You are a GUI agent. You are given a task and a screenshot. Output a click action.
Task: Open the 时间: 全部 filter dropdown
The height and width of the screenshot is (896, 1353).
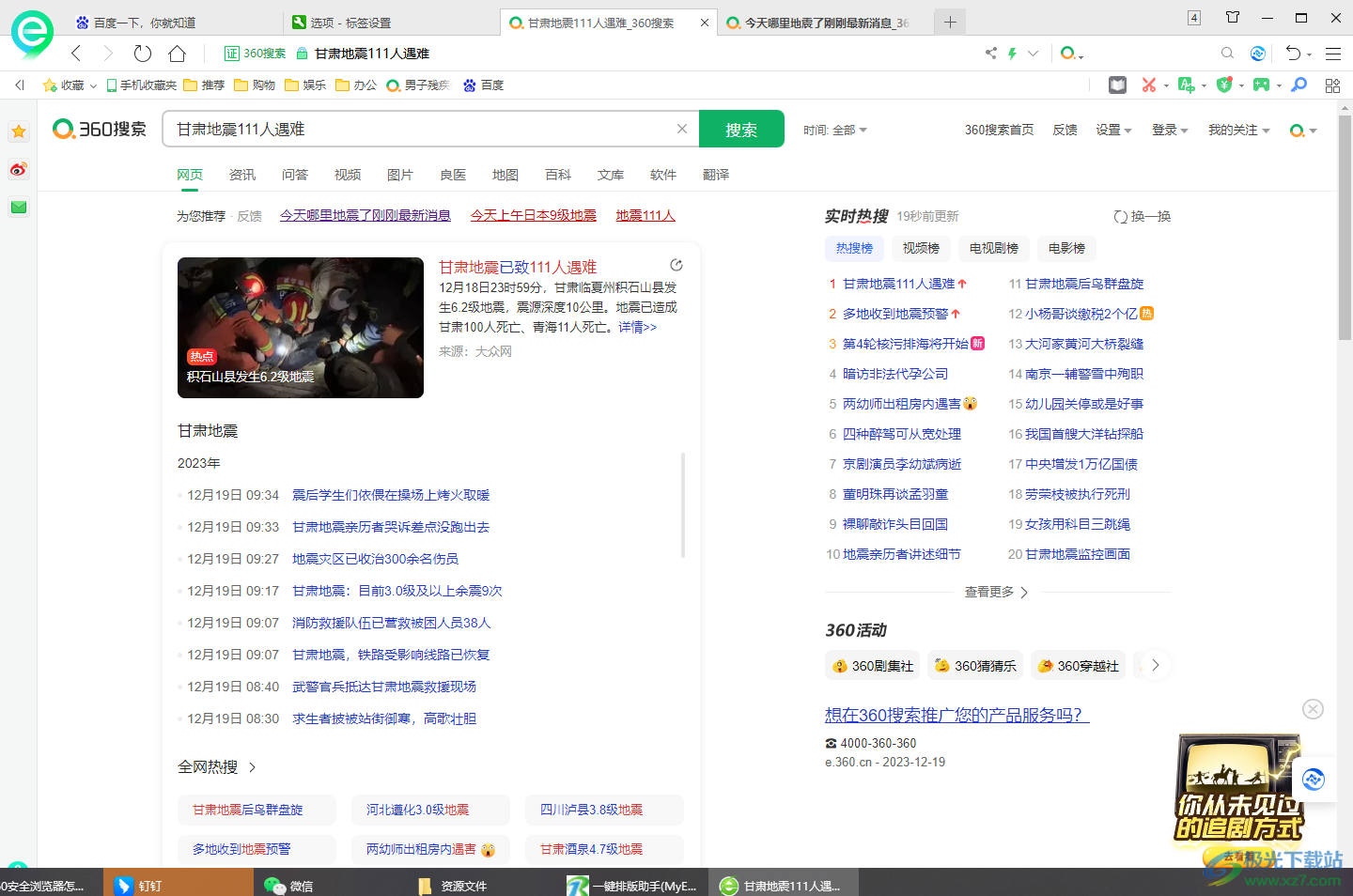pyautogui.click(x=835, y=130)
